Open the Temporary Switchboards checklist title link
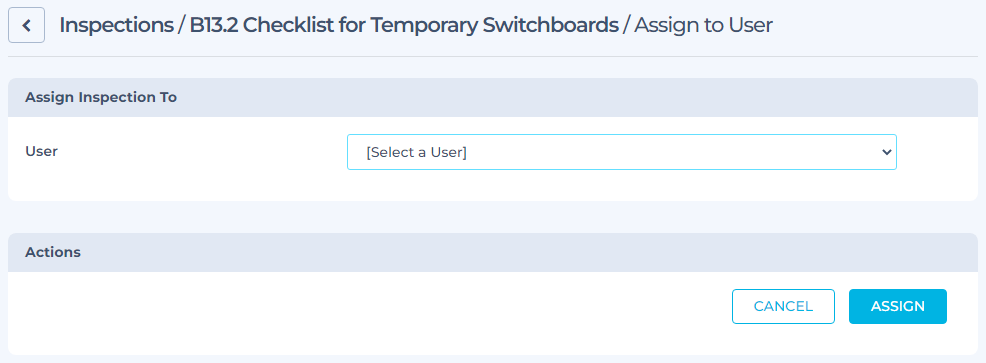The height and width of the screenshot is (363, 986). tap(404, 25)
